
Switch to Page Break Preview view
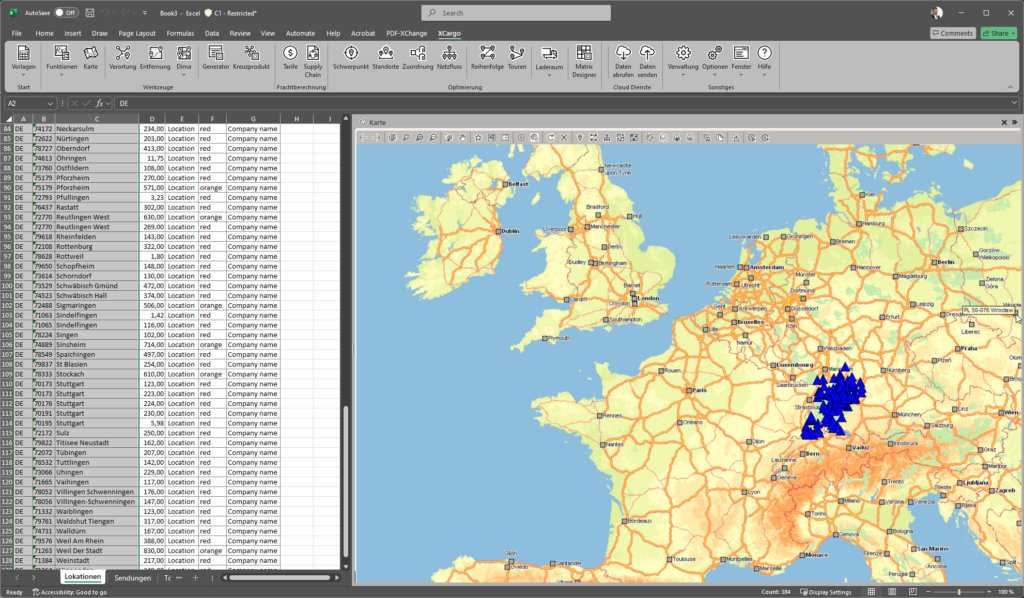pos(911,592)
